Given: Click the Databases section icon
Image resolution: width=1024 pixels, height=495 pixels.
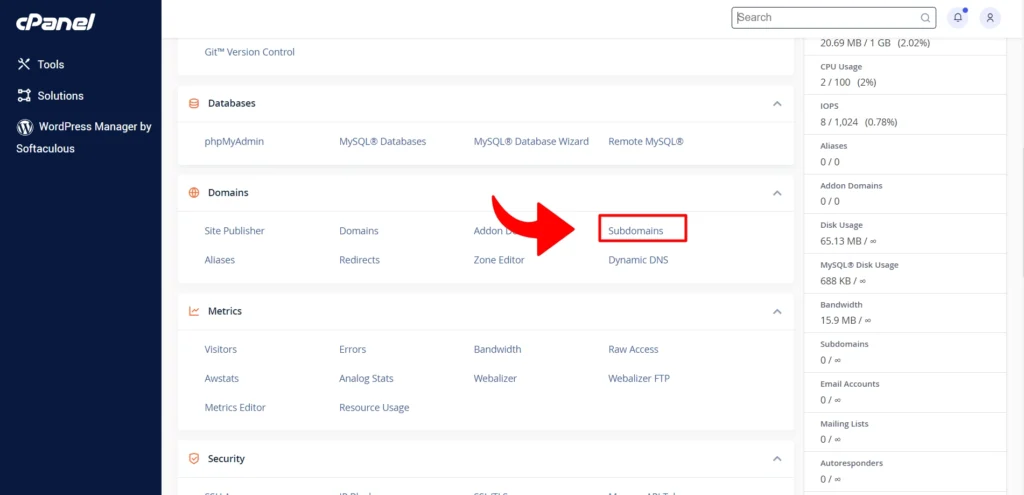Looking at the screenshot, I should coord(194,103).
